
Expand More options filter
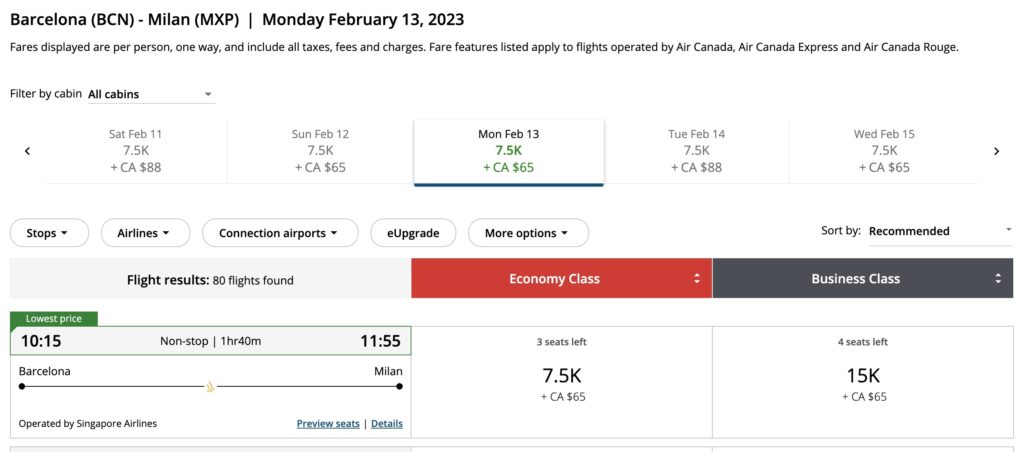pos(528,233)
